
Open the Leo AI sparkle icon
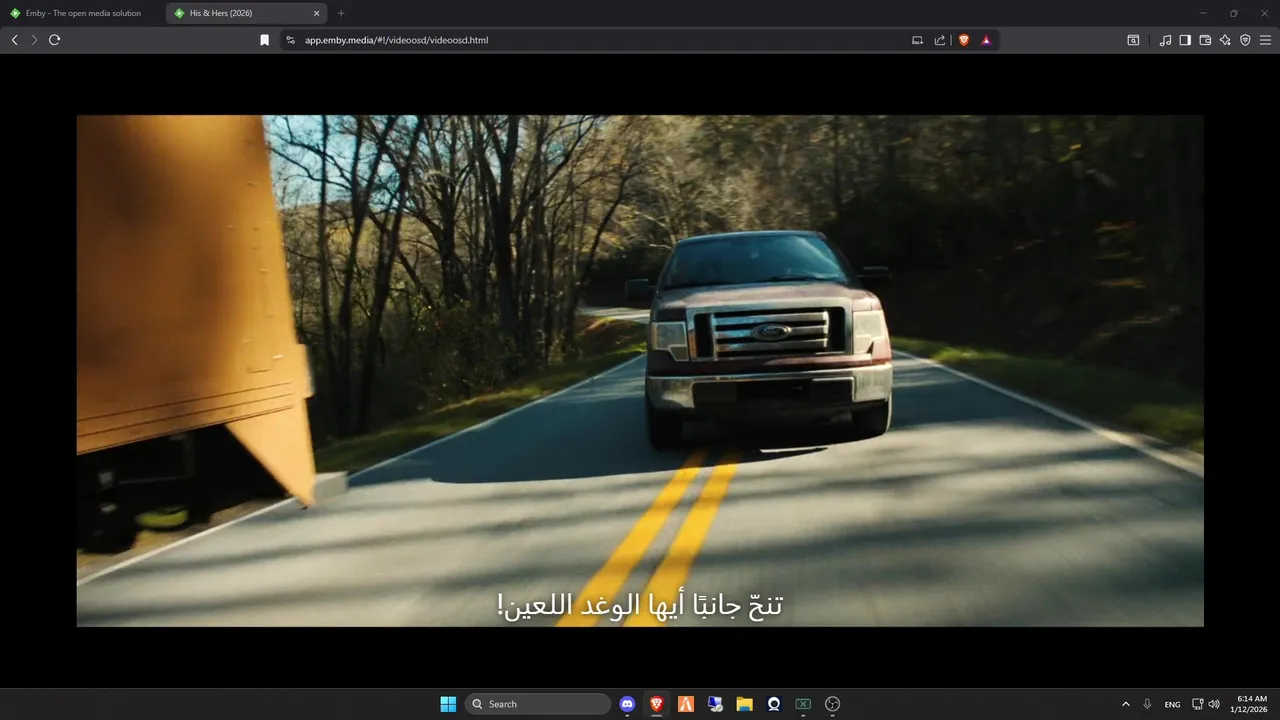pyautogui.click(x=1225, y=40)
